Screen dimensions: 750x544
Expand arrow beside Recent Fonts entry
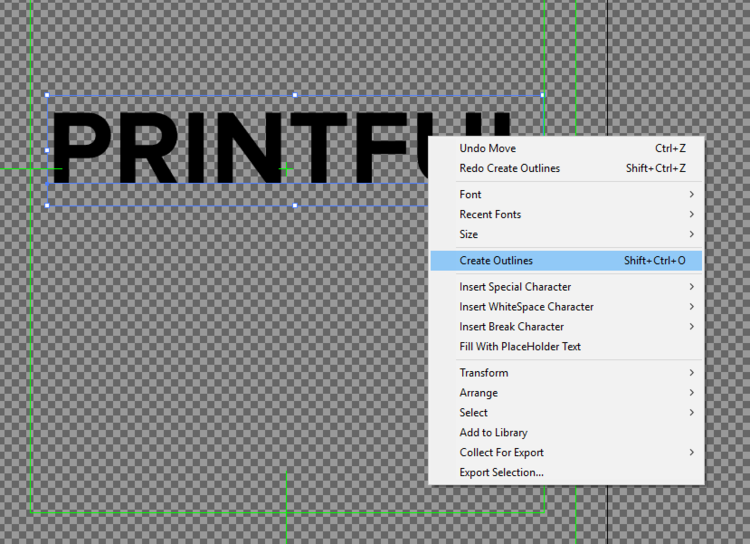pos(692,214)
